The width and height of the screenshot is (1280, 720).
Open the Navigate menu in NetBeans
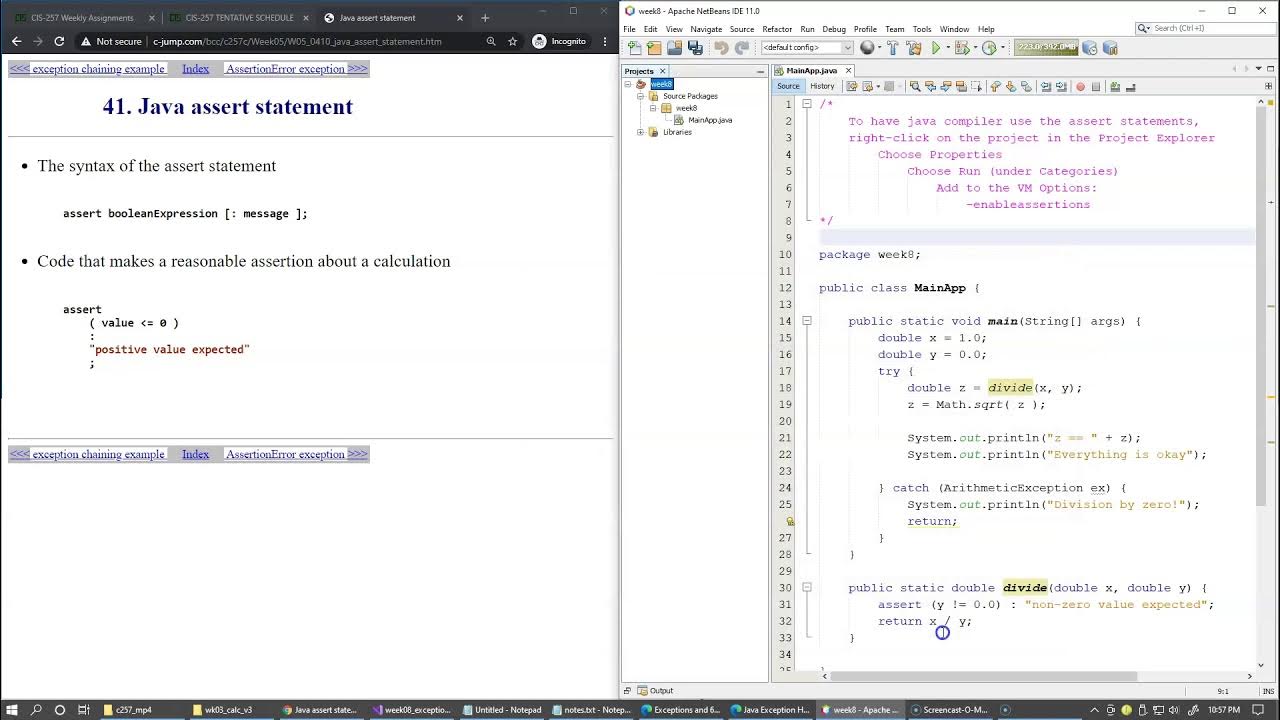coord(706,29)
